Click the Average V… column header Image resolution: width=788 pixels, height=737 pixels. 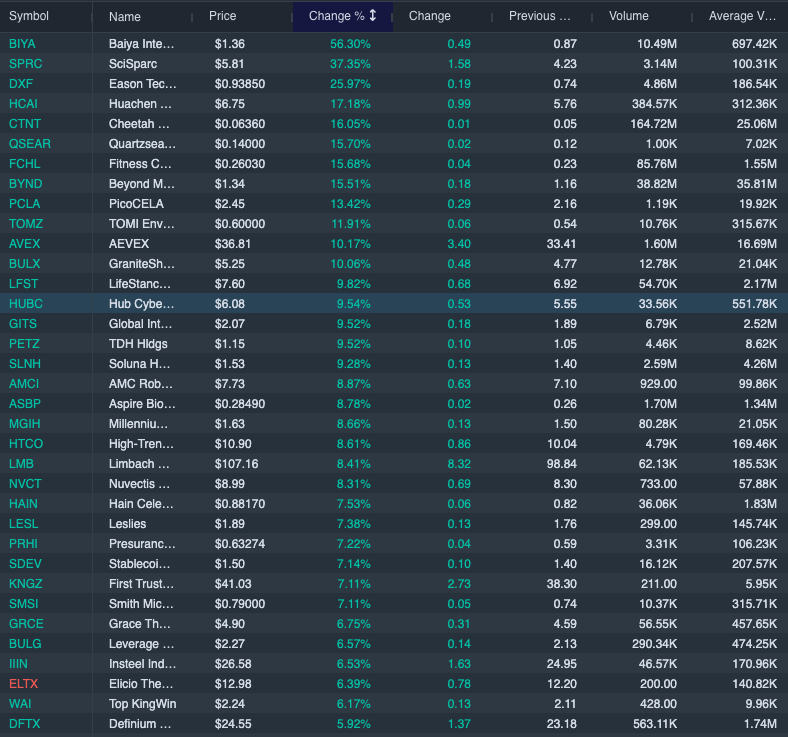(x=742, y=16)
